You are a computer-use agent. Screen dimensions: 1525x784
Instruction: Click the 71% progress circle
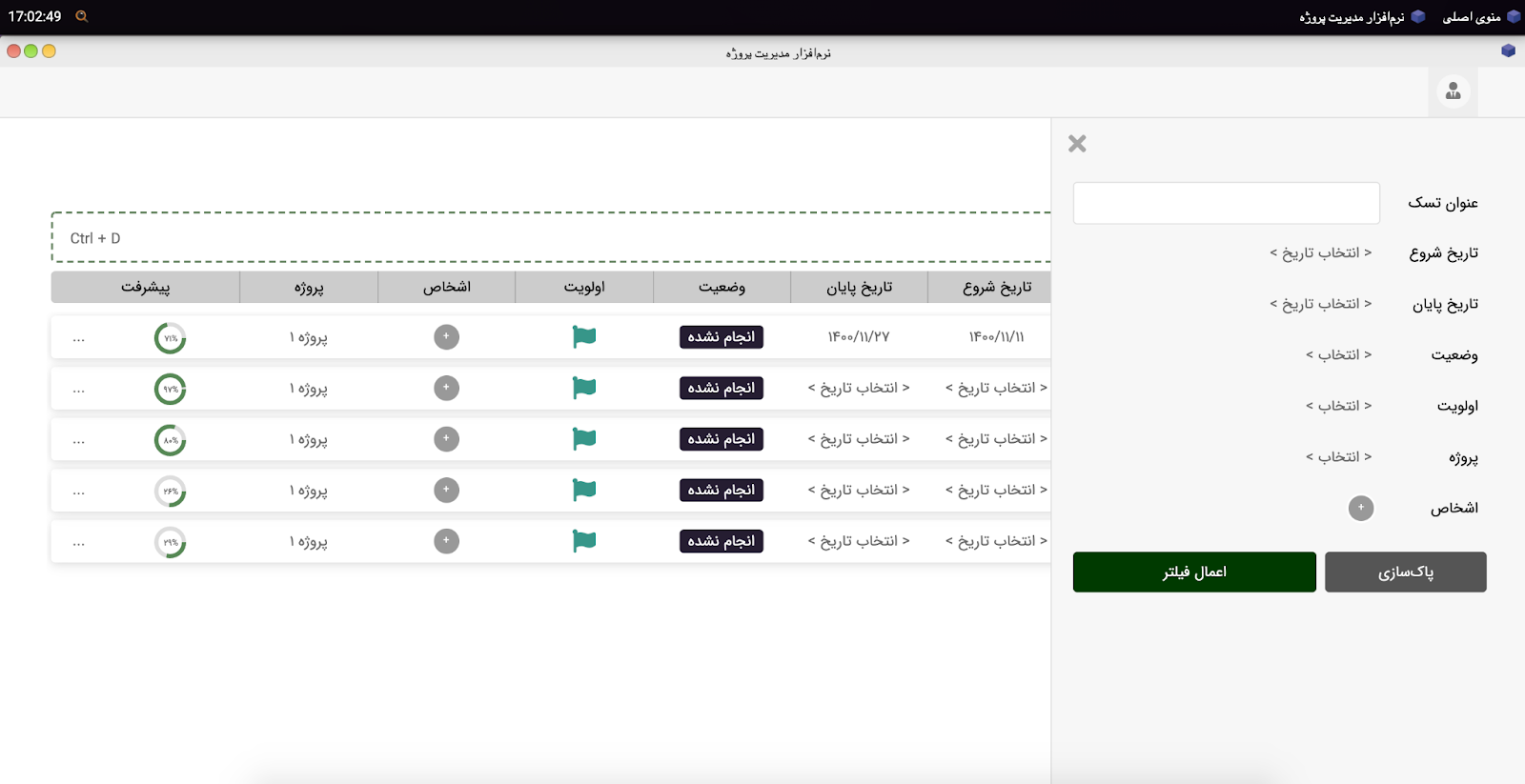point(171,338)
